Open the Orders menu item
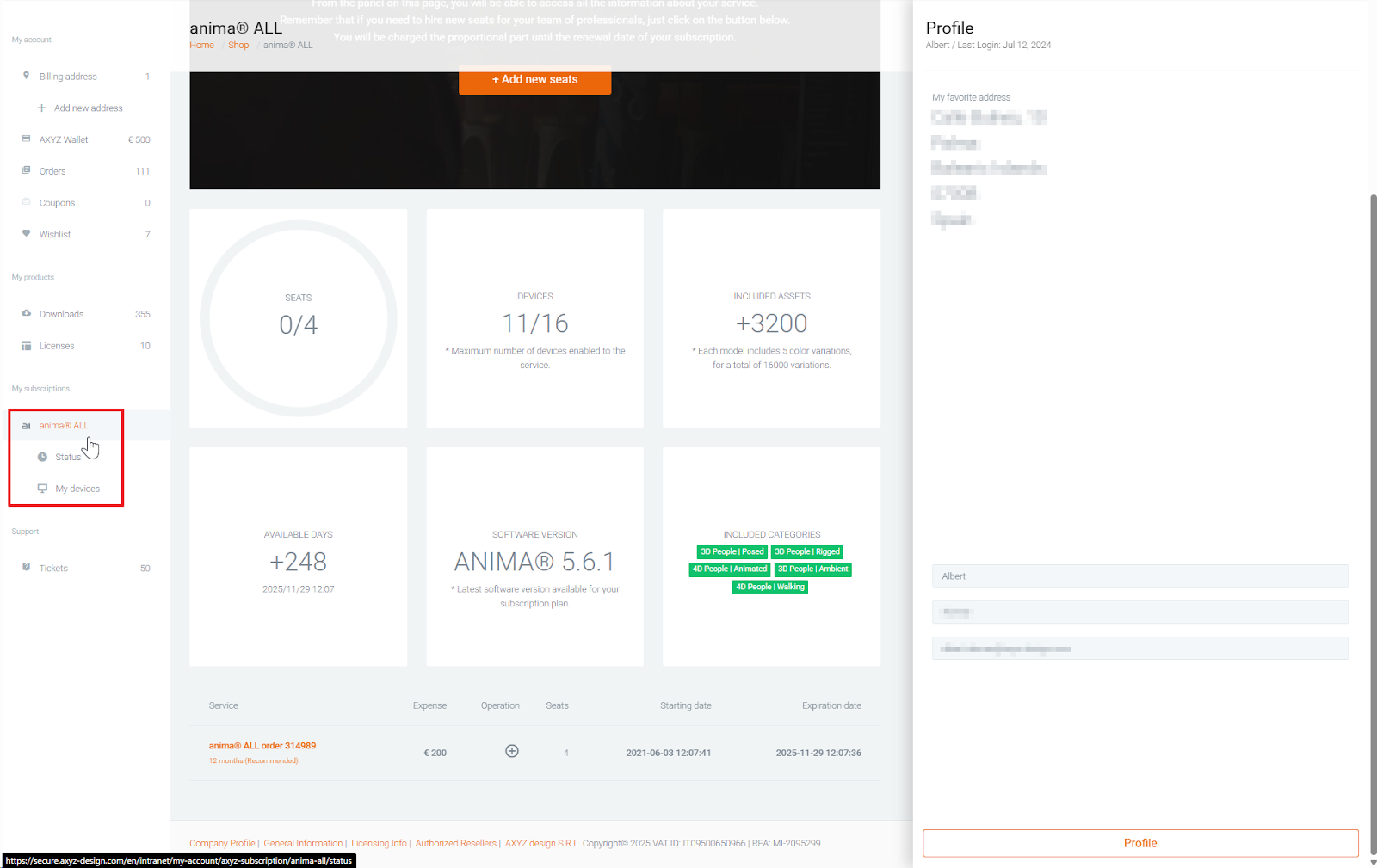This screenshot has height=868, width=1377. point(52,171)
